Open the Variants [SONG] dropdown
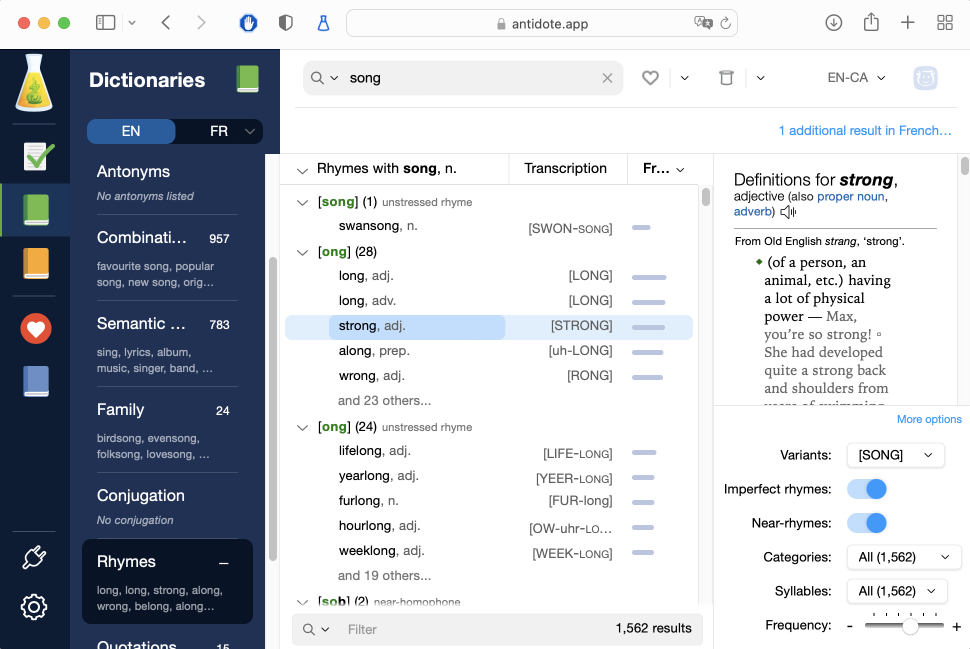Screen dimensions: 970x649 895,455
